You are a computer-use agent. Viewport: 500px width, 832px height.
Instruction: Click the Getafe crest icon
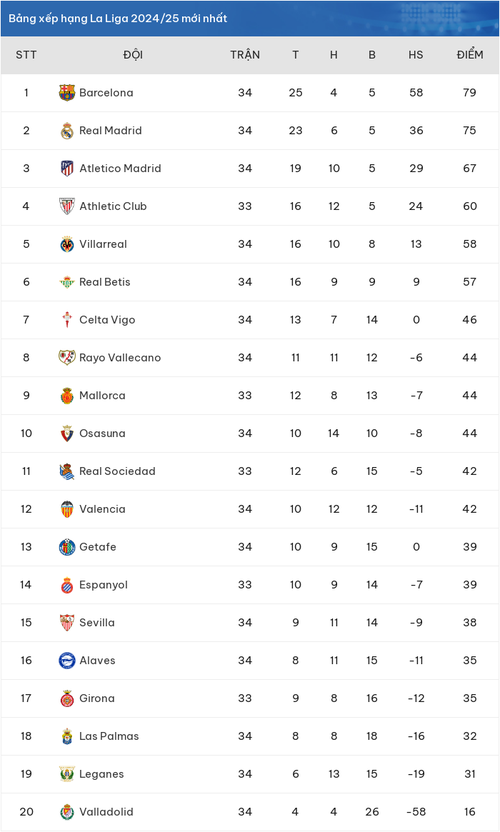67,547
